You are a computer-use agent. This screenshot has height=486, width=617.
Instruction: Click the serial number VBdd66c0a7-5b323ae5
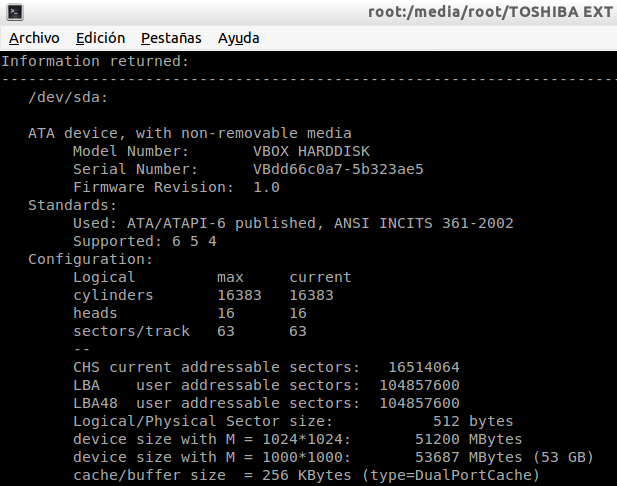tap(338, 169)
